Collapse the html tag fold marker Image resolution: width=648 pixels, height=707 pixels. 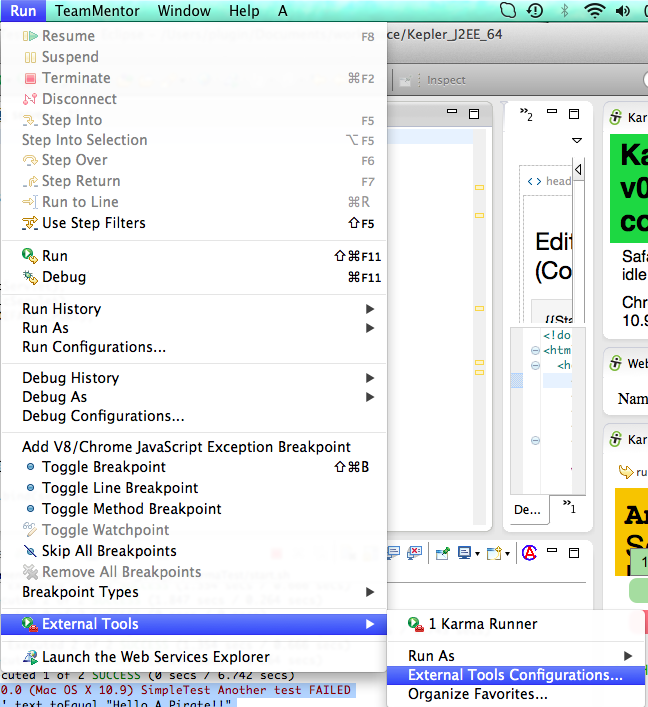click(x=536, y=351)
